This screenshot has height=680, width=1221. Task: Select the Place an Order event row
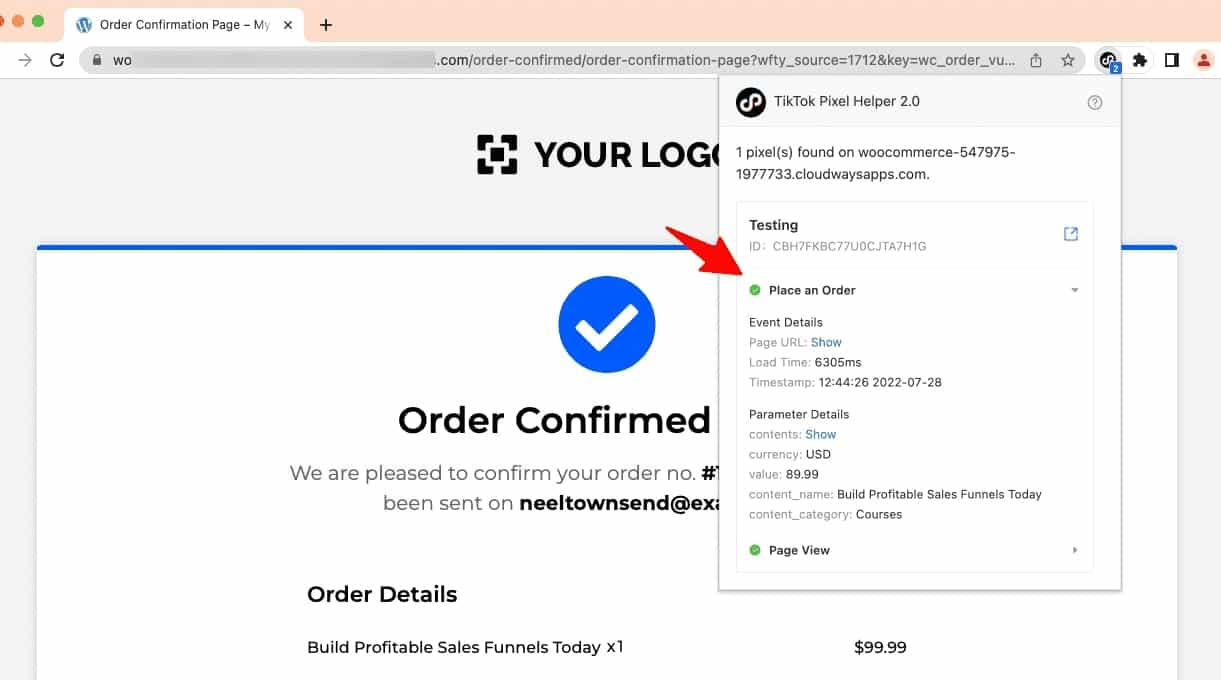tap(915, 290)
